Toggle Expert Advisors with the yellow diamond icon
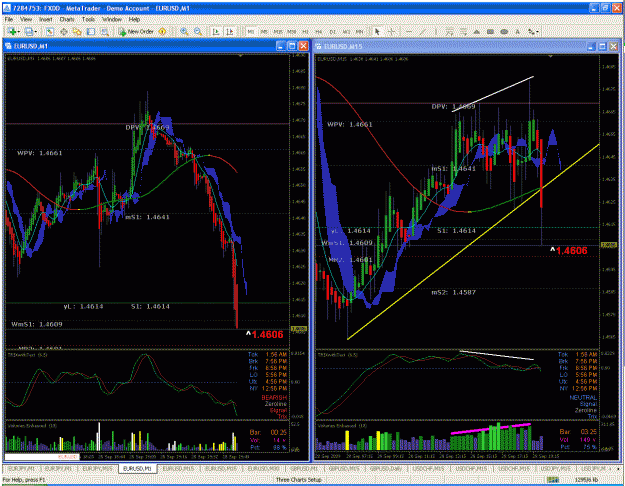Image resolution: width=625 pixels, height=486 pixels. click(162, 31)
